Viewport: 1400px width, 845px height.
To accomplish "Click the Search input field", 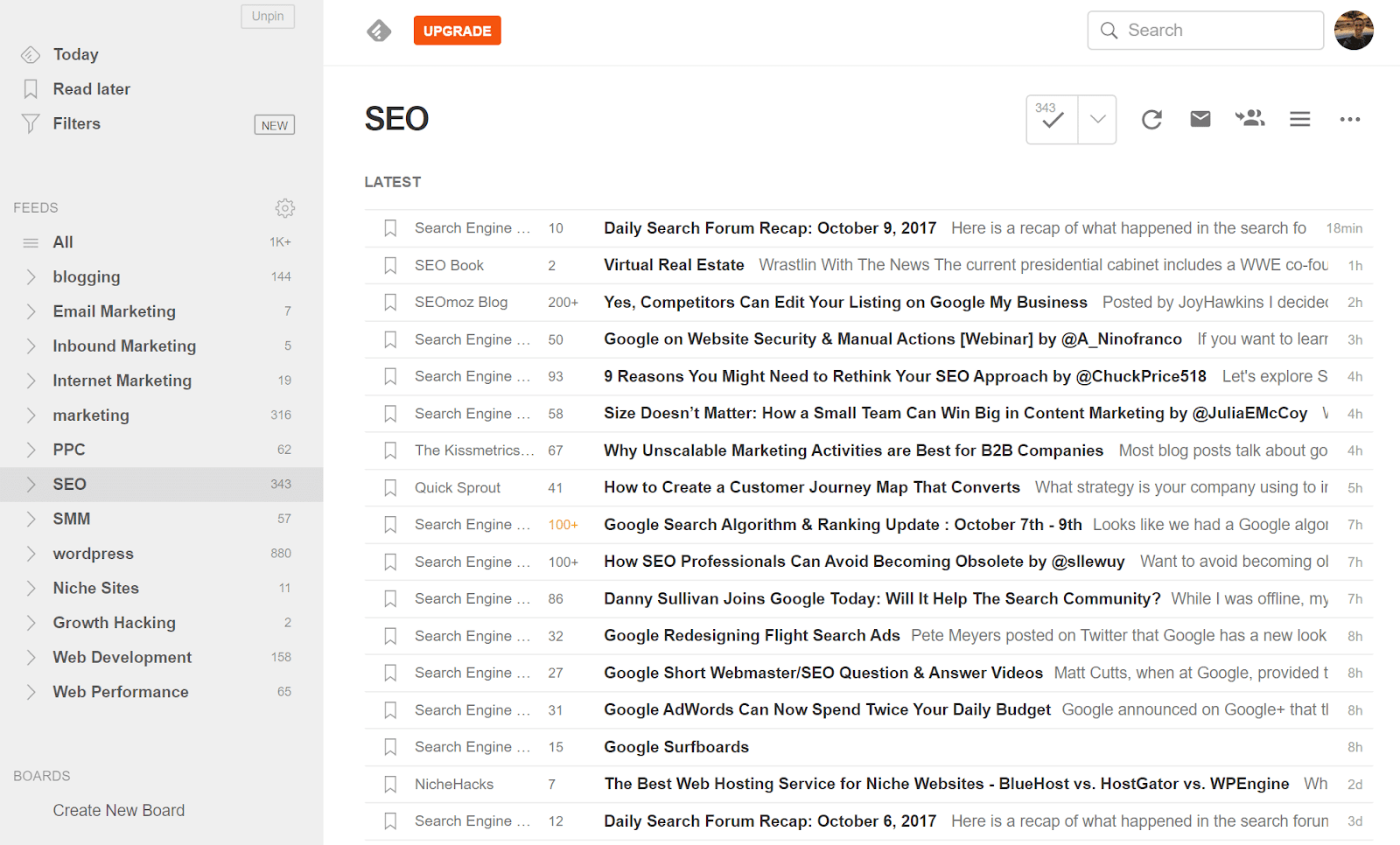I will coord(1206,31).
